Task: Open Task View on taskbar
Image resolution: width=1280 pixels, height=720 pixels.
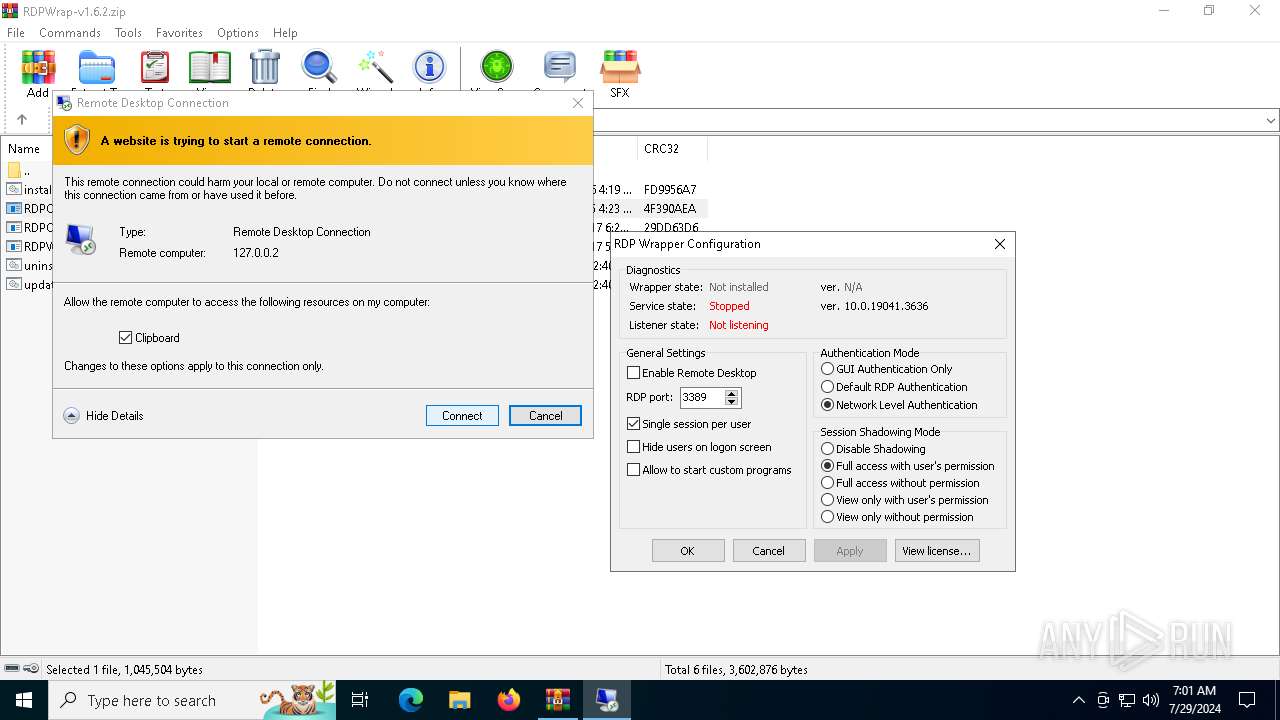Action: pyautogui.click(x=360, y=700)
